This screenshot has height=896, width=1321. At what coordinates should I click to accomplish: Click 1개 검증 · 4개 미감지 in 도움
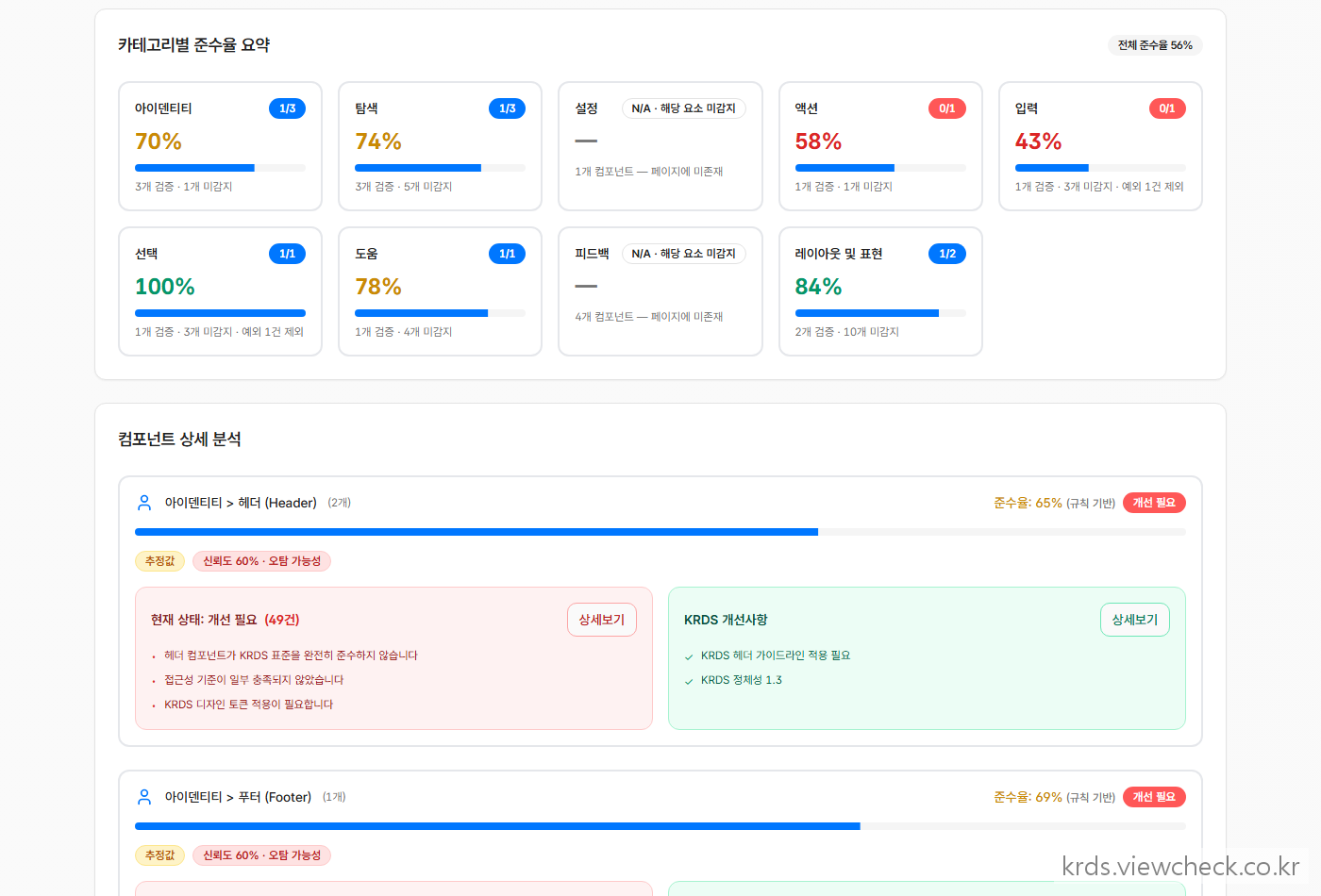pos(404,332)
